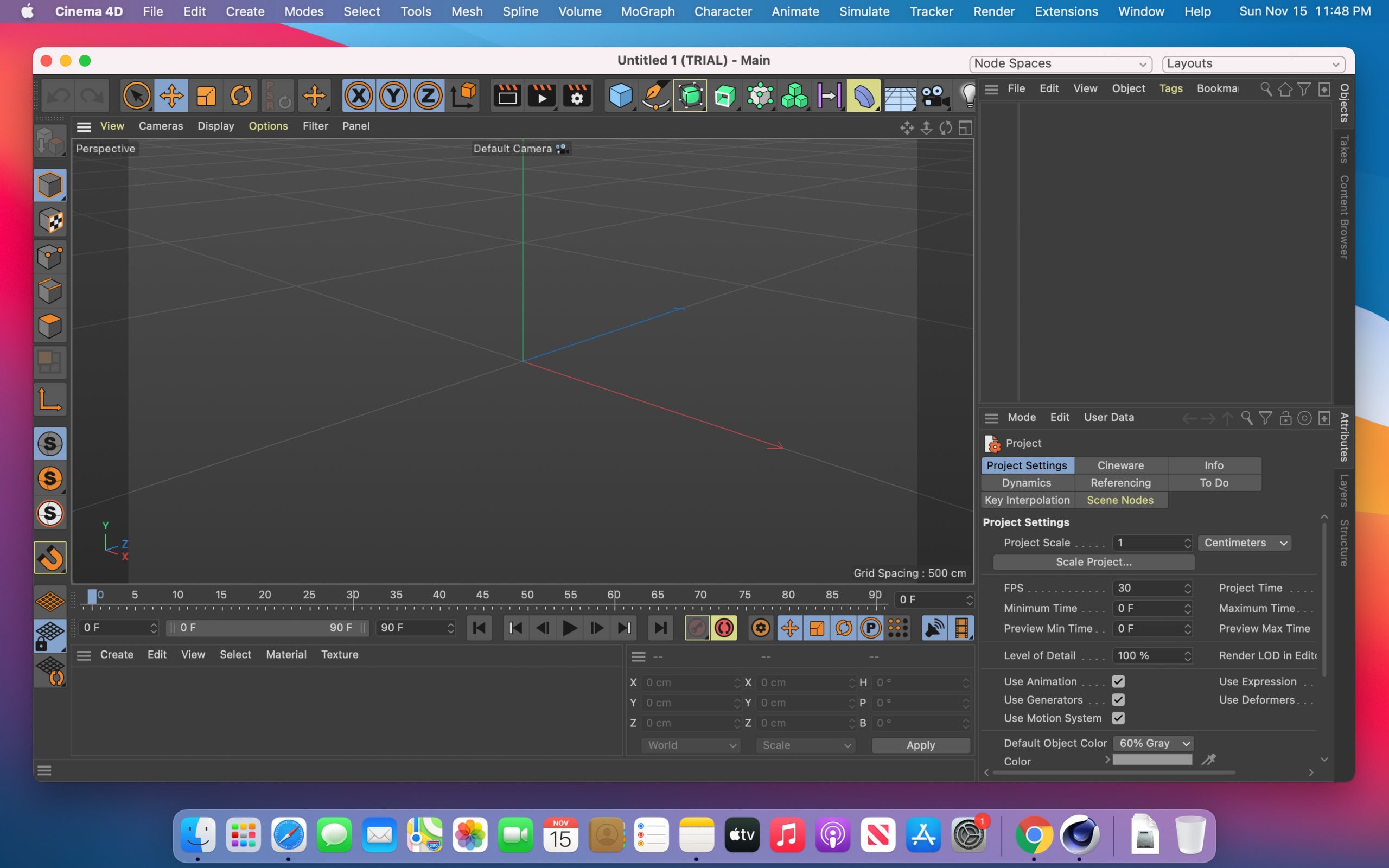The image size is (1389, 868).
Task: Uncheck the Use Animation checkbox
Action: point(1119,681)
